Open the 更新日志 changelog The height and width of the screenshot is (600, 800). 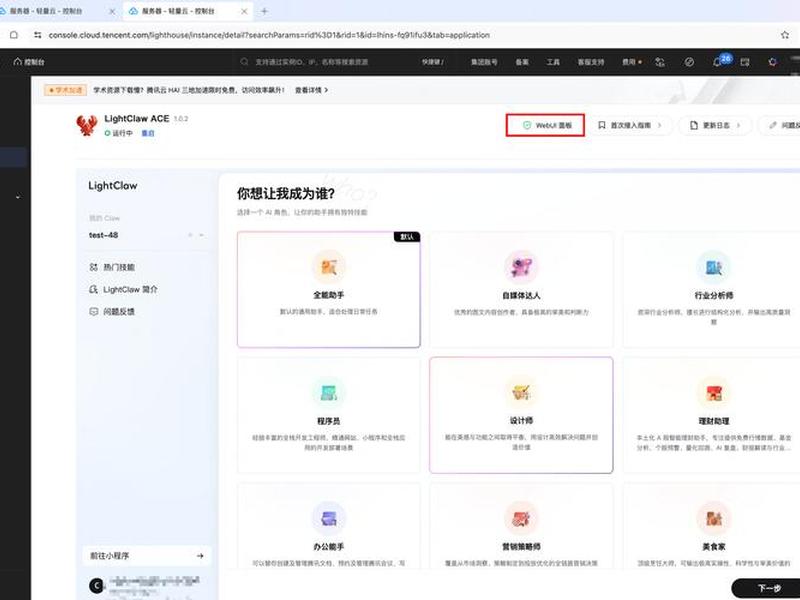click(716, 125)
